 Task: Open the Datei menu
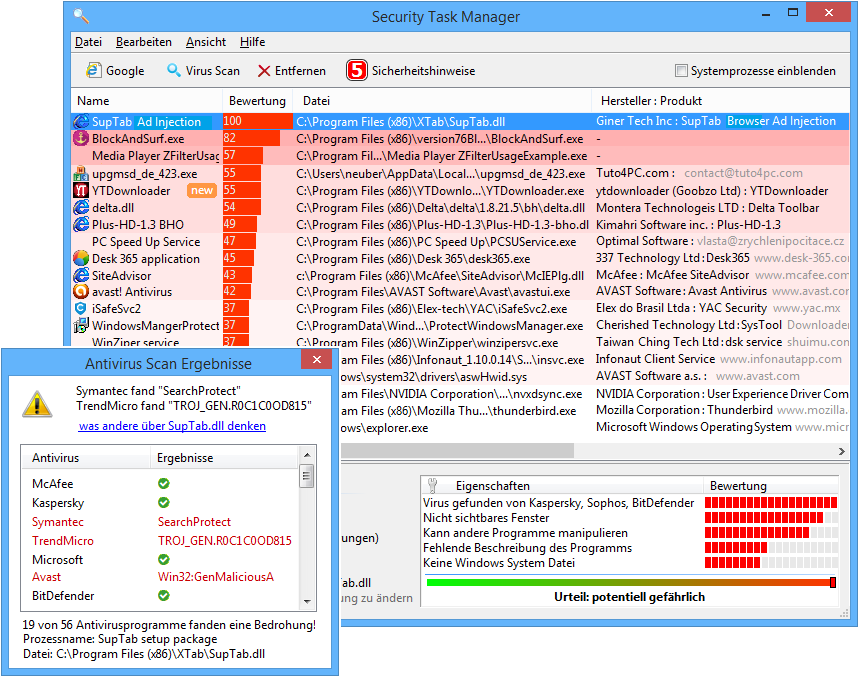coord(88,42)
